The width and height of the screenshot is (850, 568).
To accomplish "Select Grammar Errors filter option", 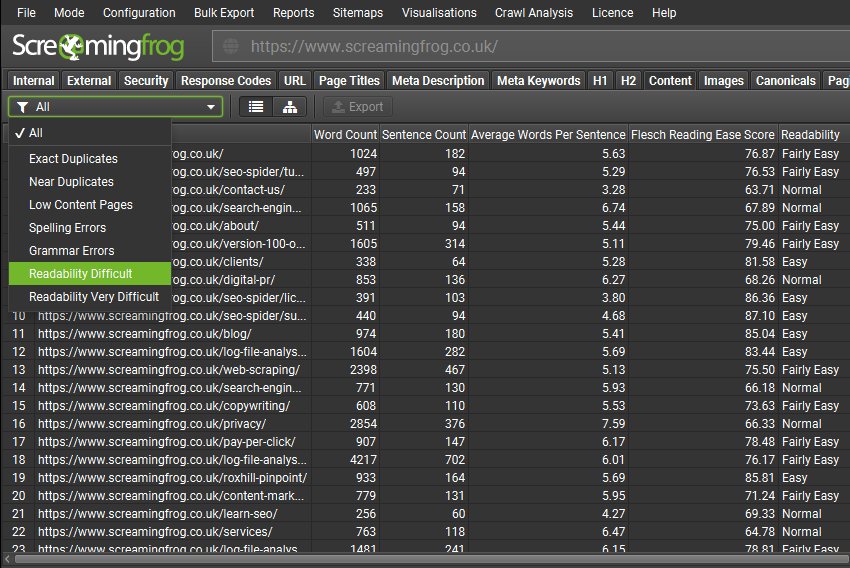I will click(x=90, y=251).
